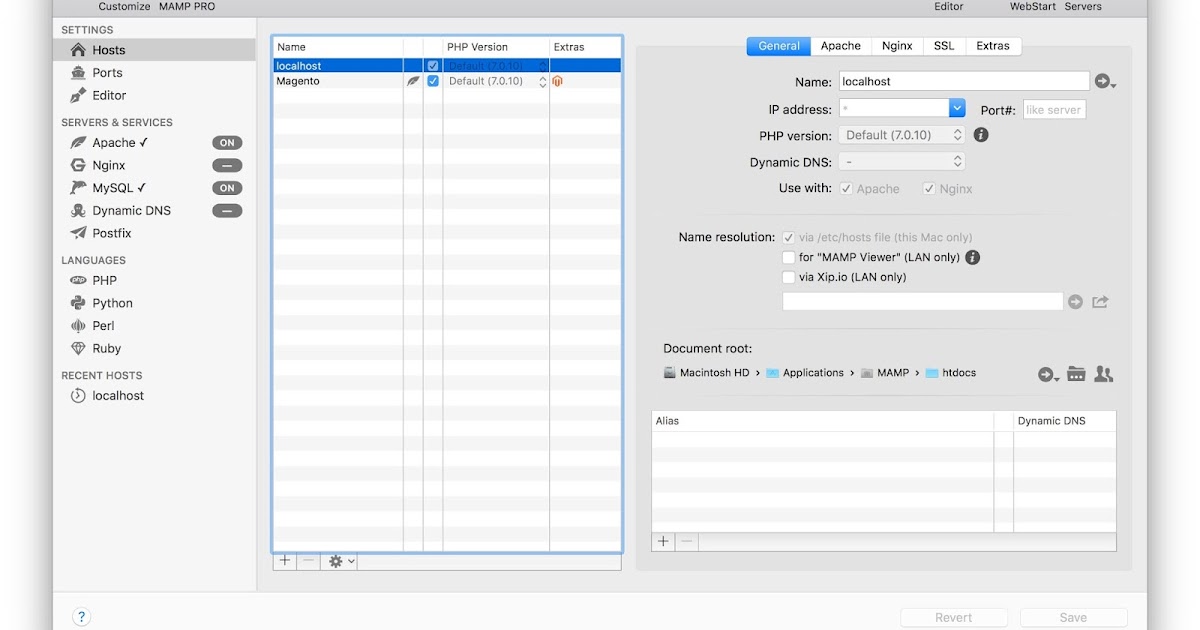This screenshot has width=1200, height=630.
Task: Open the arrow menu beside Name field
Action: (x=1105, y=82)
